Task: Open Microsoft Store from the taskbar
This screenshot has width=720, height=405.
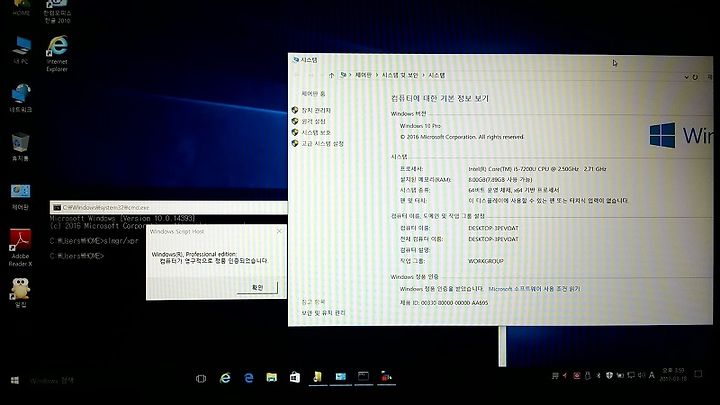Action: 295,377
